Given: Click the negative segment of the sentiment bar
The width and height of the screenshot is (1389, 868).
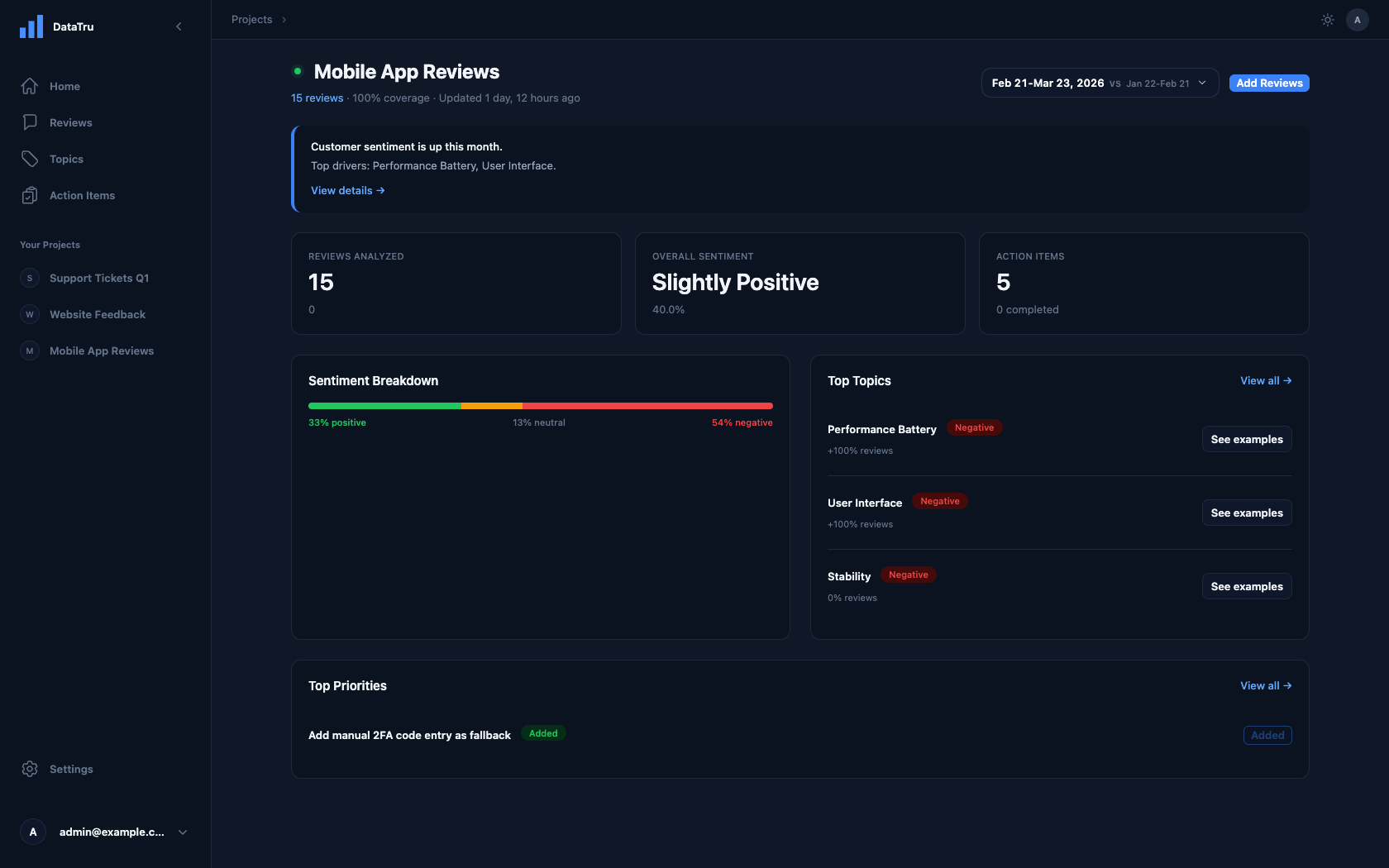Looking at the screenshot, I should click(649, 406).
